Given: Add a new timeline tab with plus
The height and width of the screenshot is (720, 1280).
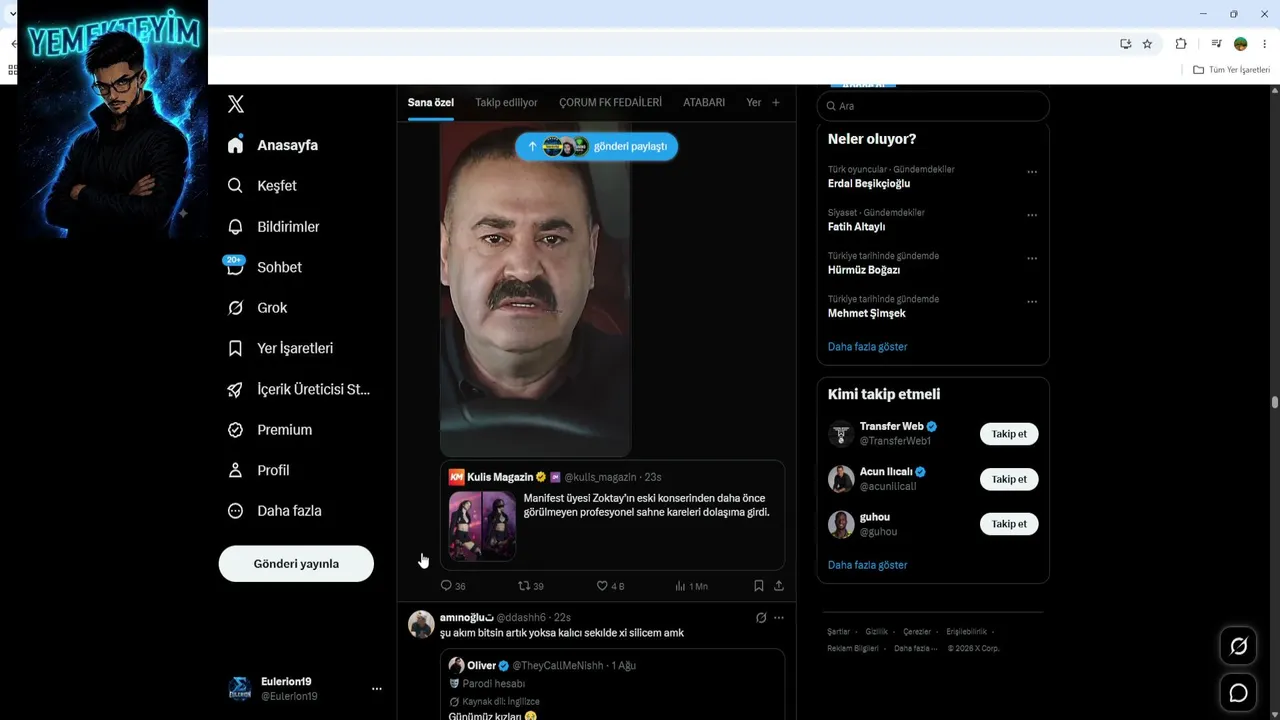Looking at the screenshot, I should pos(776,102).
